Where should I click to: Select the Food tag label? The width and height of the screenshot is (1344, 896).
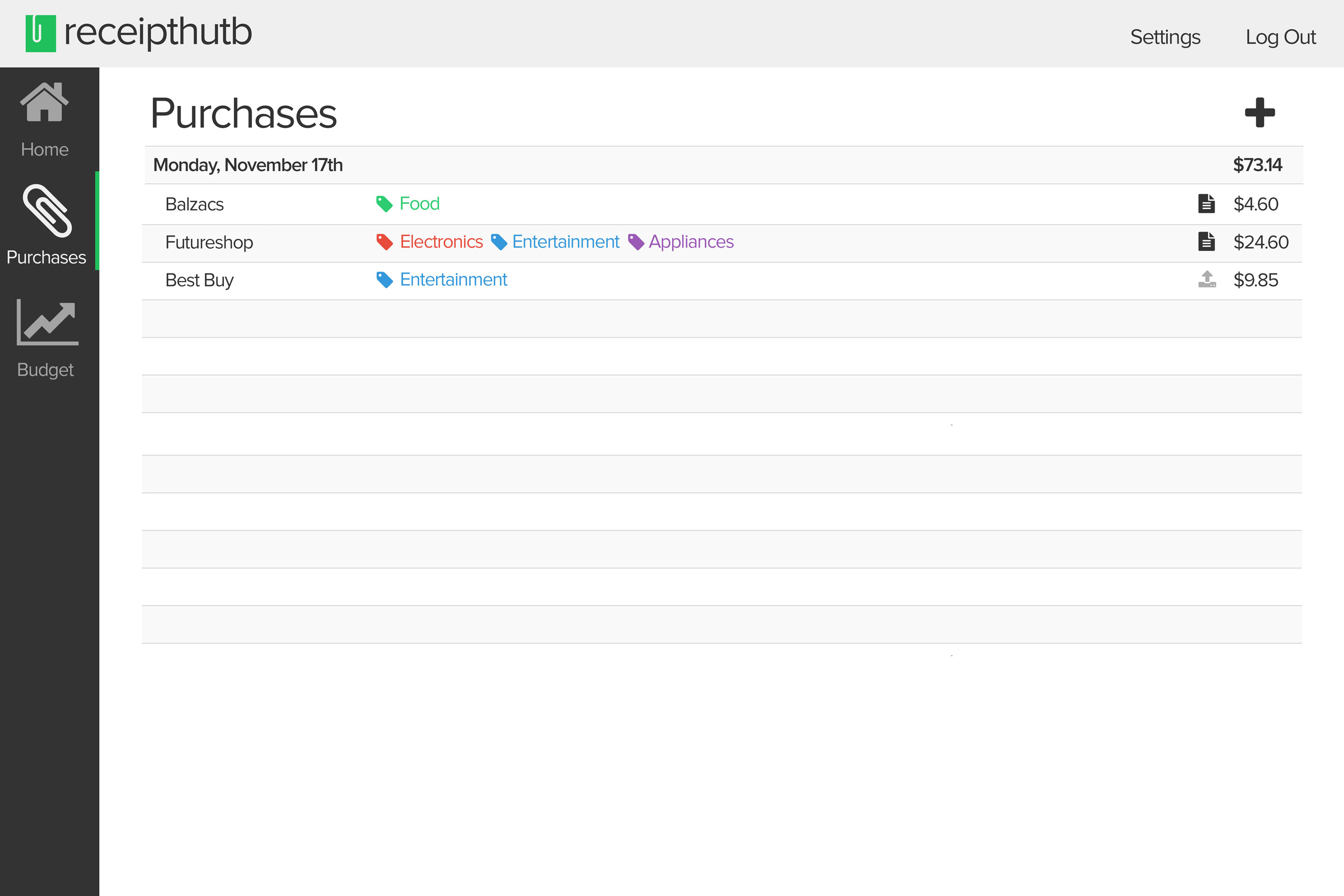420,204
